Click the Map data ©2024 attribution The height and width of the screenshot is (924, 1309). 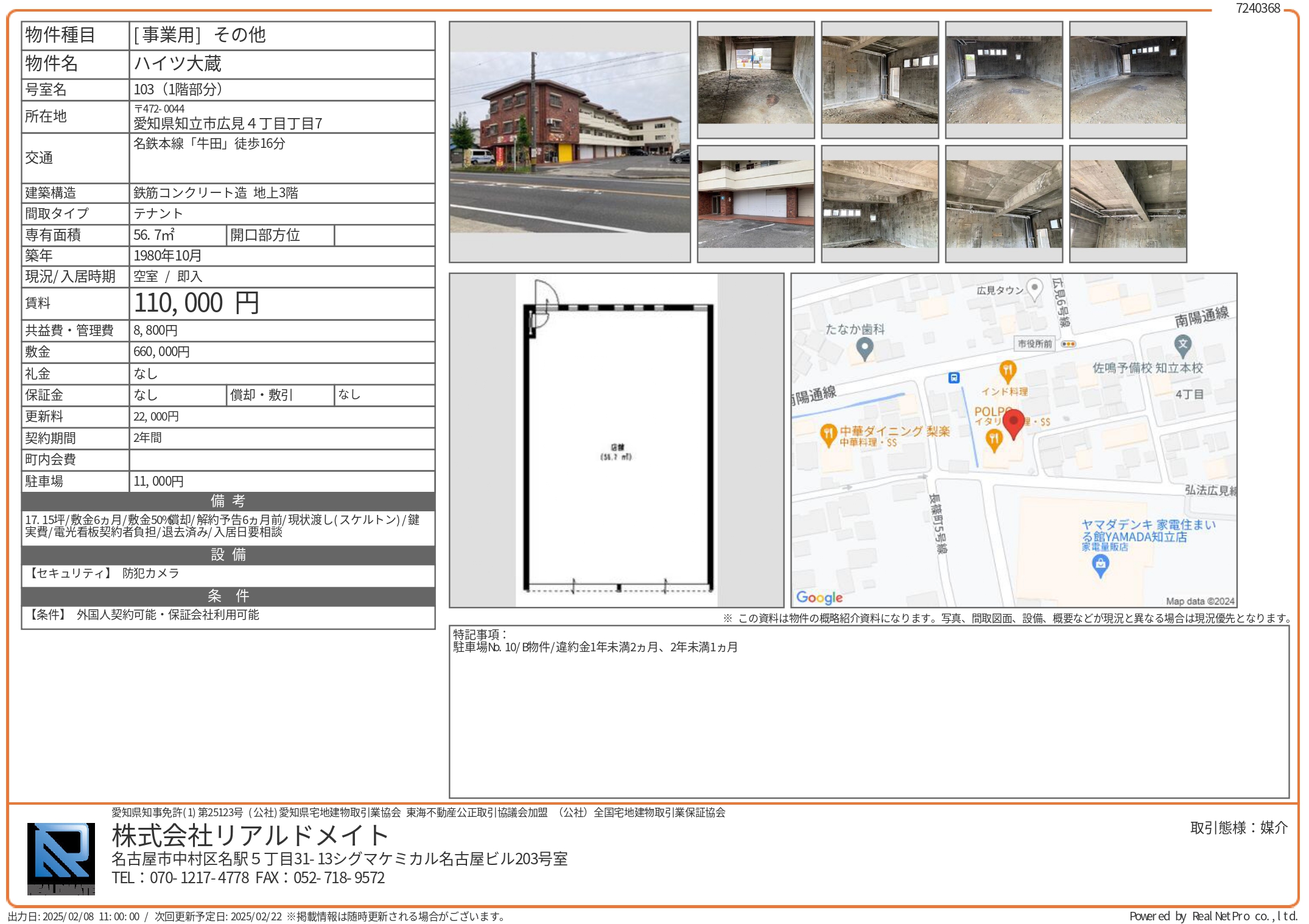1200,601
